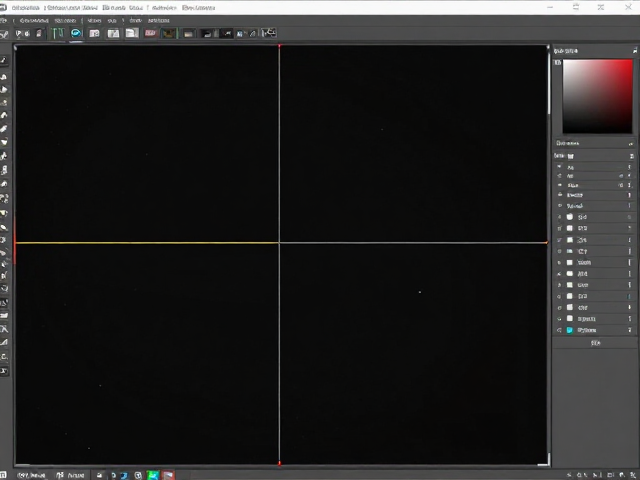Screen dimensions: 640x480
Task: Select the topmost tool in the left tool strip
Action: coord(4,60)
